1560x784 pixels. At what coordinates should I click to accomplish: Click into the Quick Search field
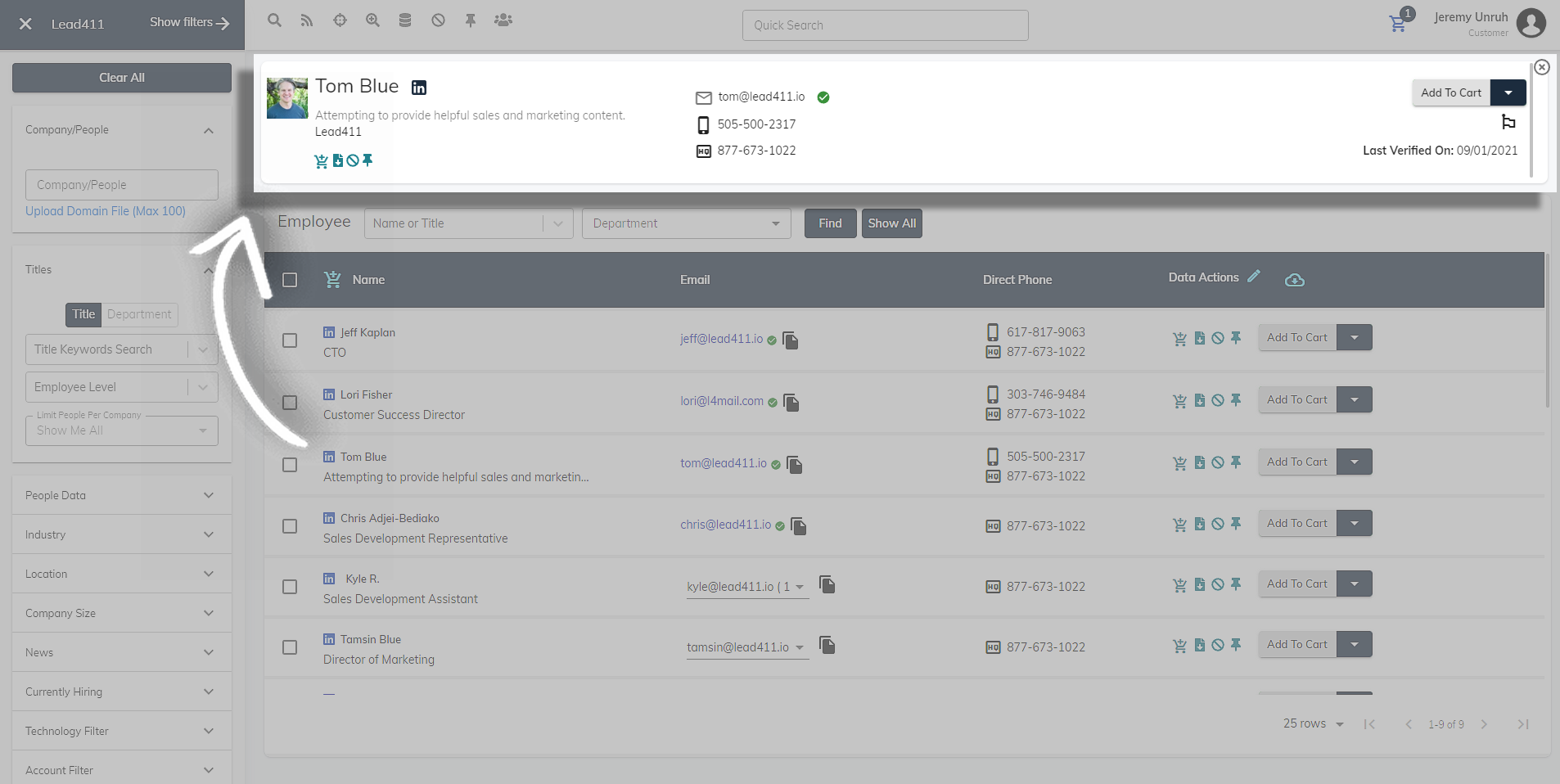click(885, 25)
